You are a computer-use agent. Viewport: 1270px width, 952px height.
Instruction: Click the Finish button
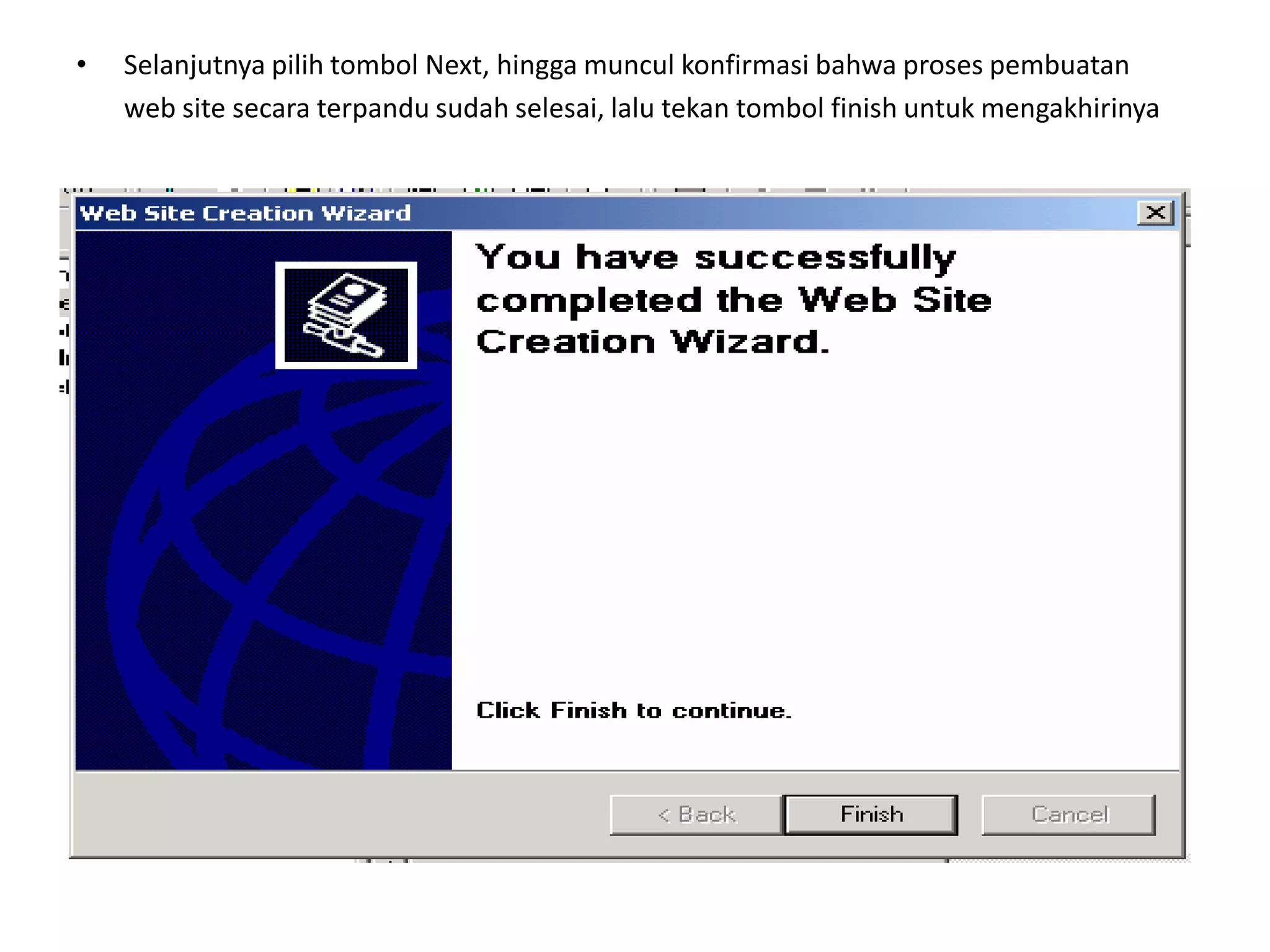tap(871, 814)
